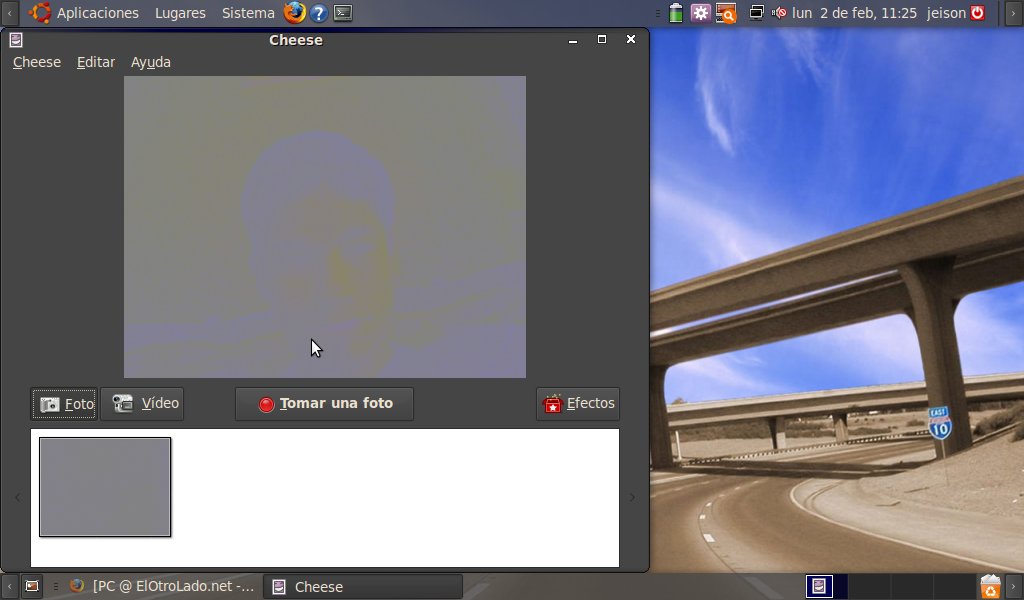Click Cheese entry in the taskbar
1024x600 pixels.
[363, 586]
